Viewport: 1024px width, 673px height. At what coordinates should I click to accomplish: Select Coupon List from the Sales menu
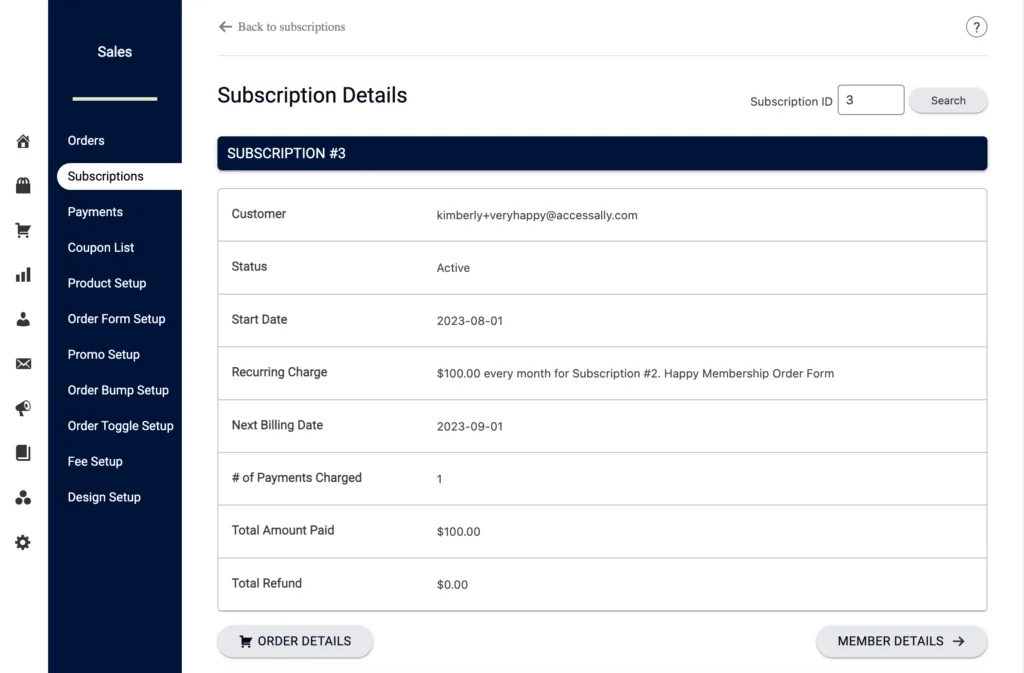pos(102,247)
